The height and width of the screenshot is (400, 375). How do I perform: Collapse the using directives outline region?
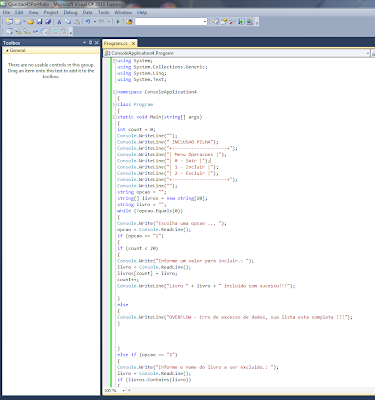coord(115,61)
